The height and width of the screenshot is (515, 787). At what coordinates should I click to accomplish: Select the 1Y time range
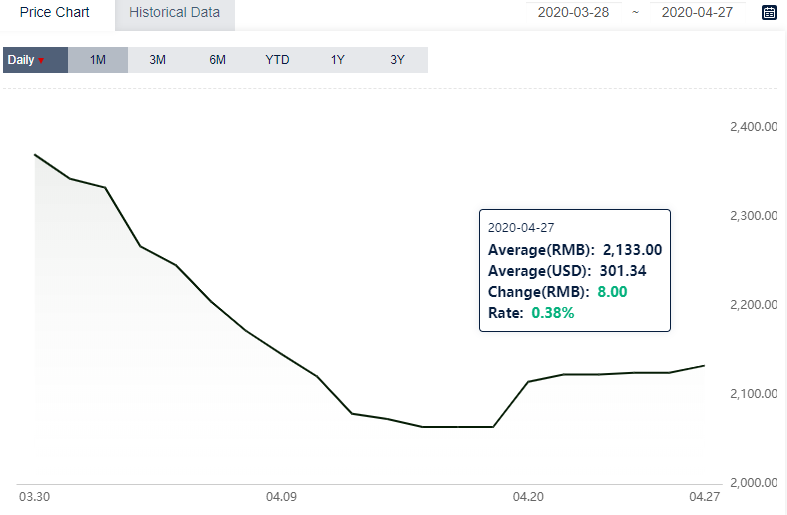point(338,60)
